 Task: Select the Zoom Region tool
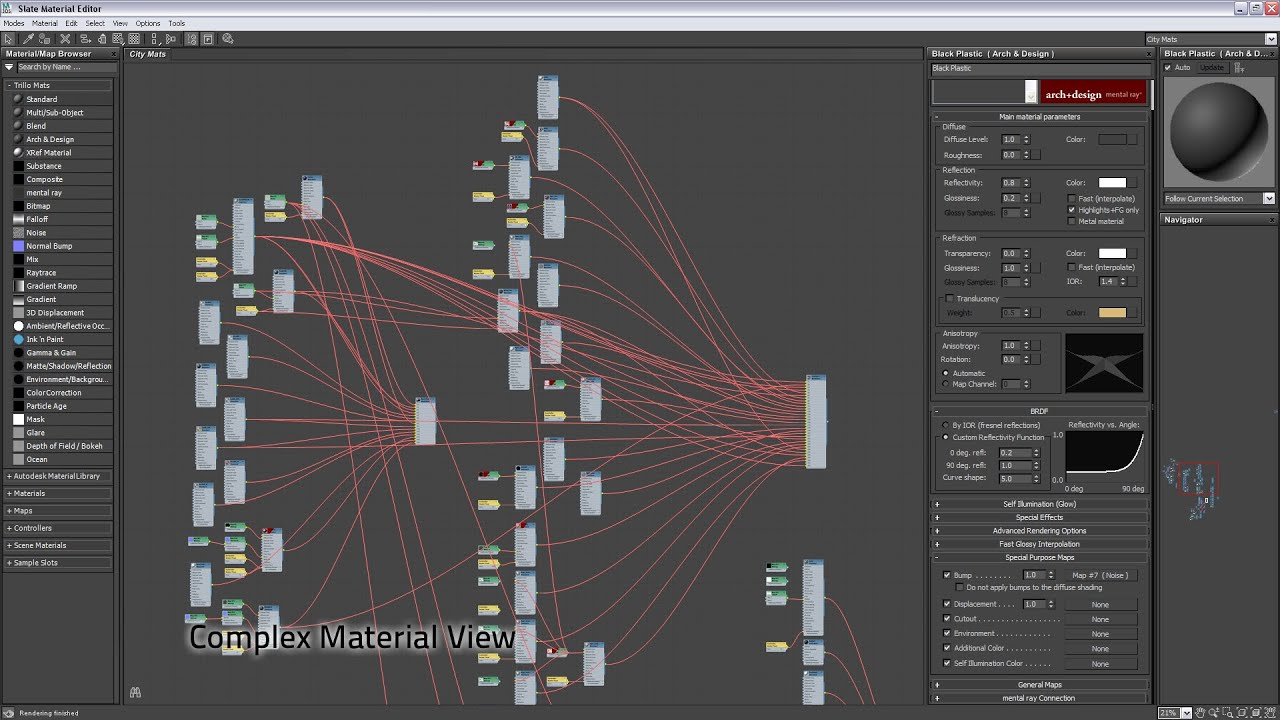pyautogui.click(x=1226, y=713)
